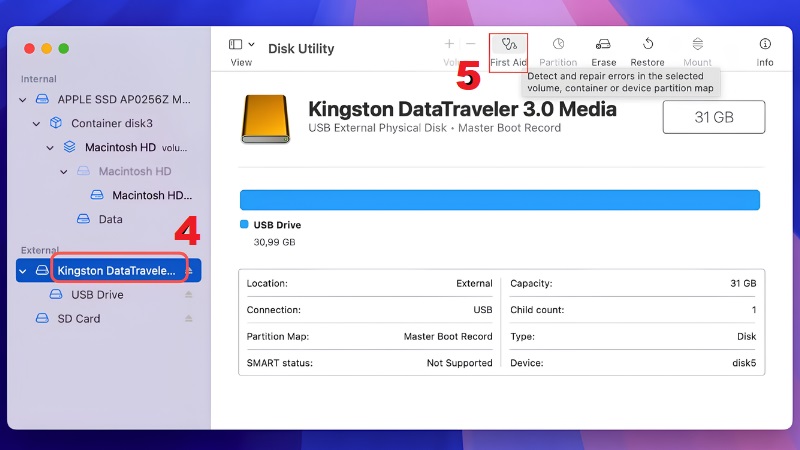
Task: Collapse the Kingston DataTraveler entry
Action: [x=22, y=271]
